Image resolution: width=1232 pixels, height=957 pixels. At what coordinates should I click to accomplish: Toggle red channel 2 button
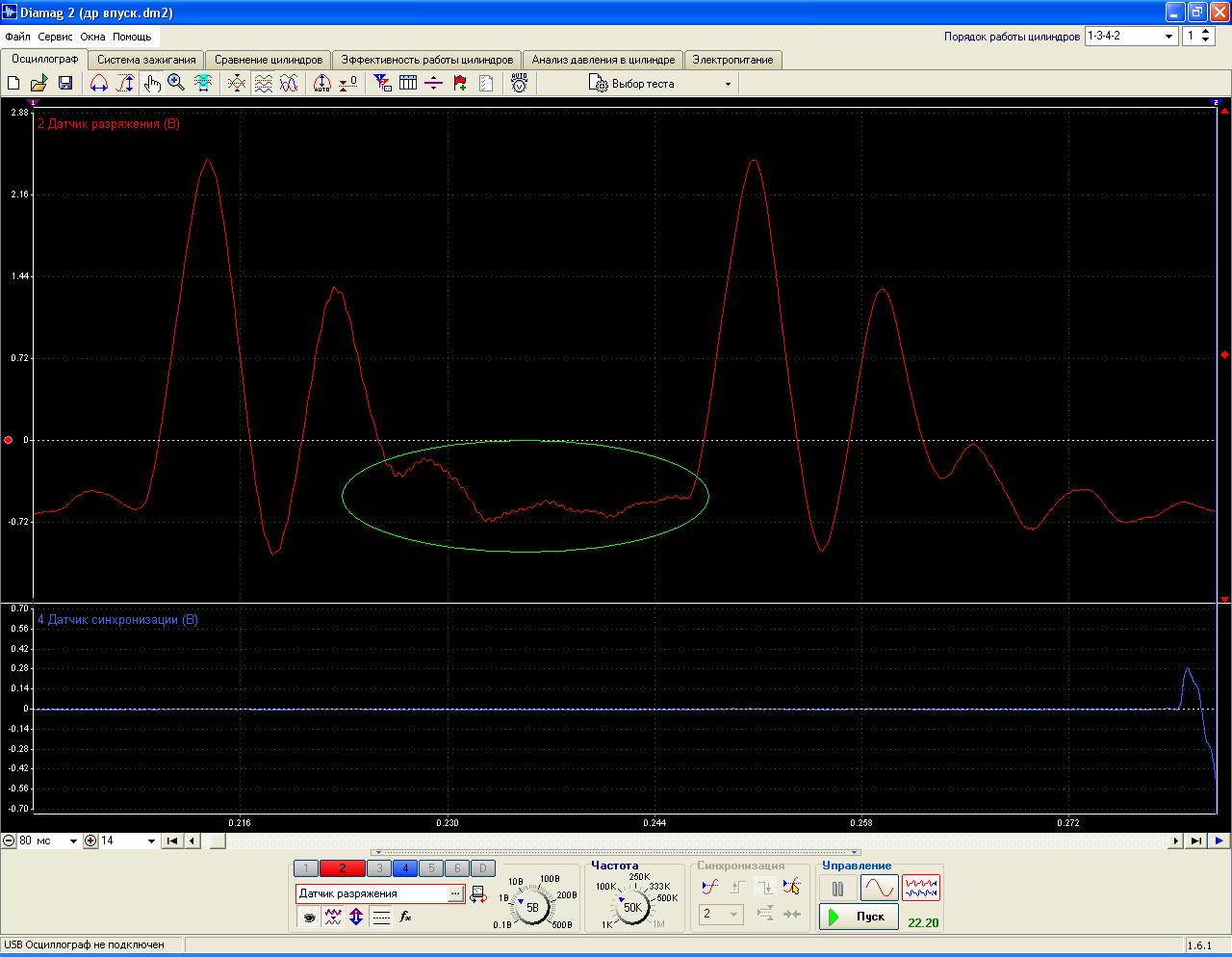coord(342,868)
